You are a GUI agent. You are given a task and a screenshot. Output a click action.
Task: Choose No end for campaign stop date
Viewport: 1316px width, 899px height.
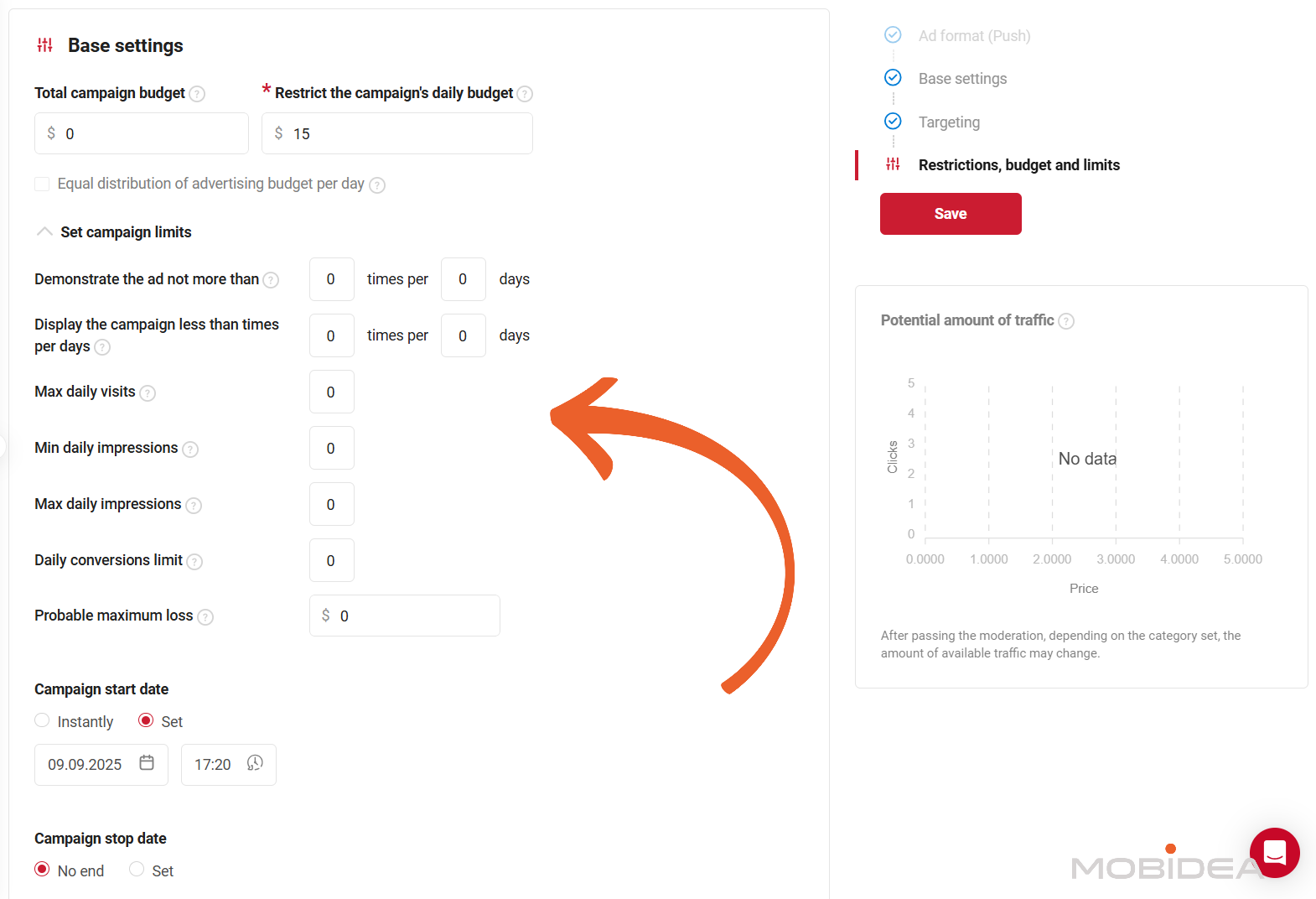coord(42,870)
